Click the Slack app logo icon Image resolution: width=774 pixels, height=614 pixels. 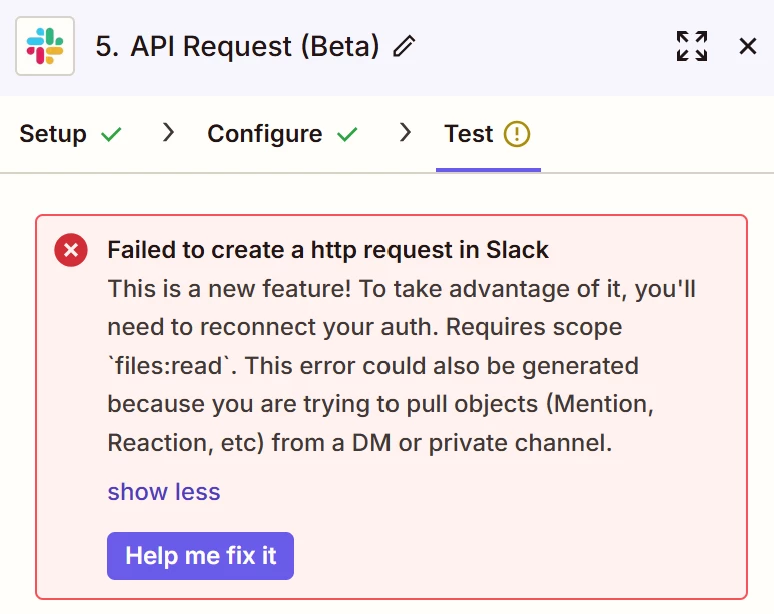click(45, 46)
